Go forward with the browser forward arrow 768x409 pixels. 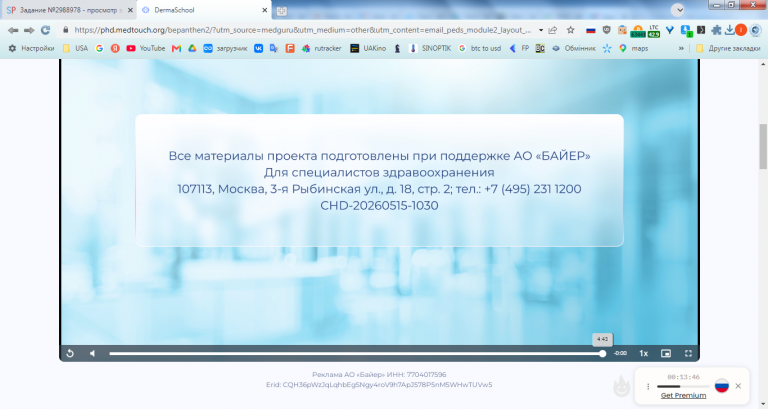29,30
